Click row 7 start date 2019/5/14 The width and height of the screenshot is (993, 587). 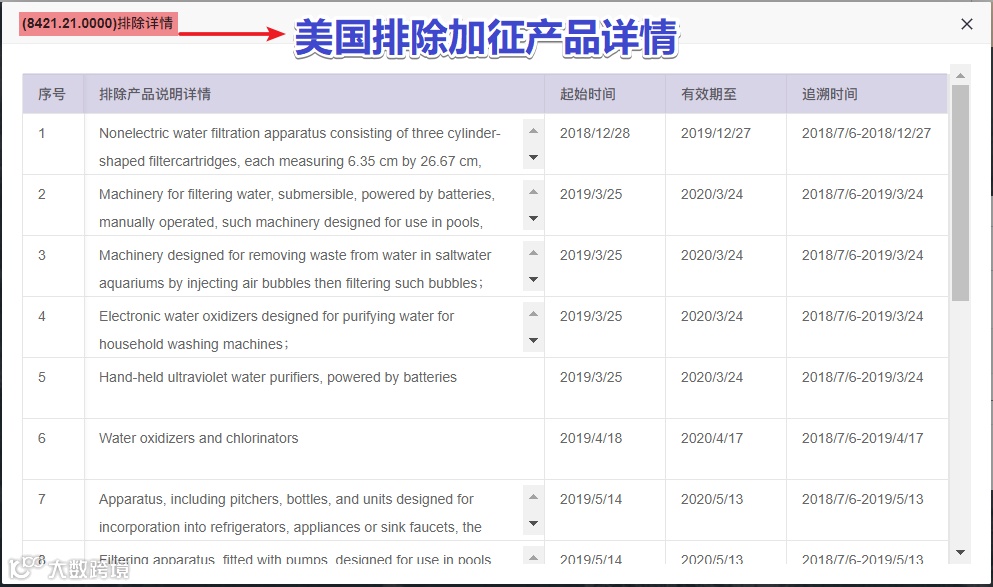591,499
